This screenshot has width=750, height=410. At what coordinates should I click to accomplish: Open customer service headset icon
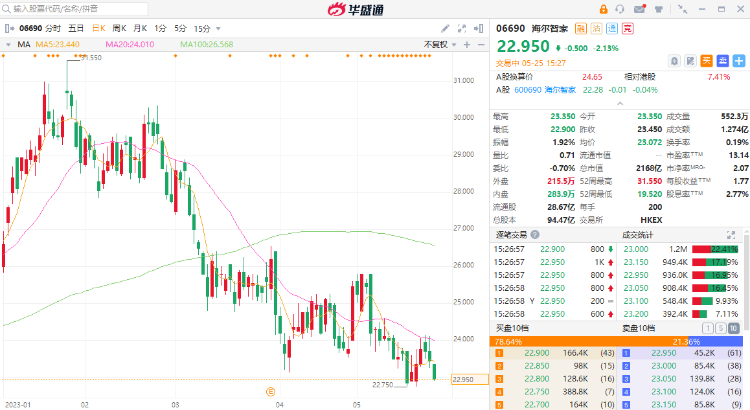point(620,9)
